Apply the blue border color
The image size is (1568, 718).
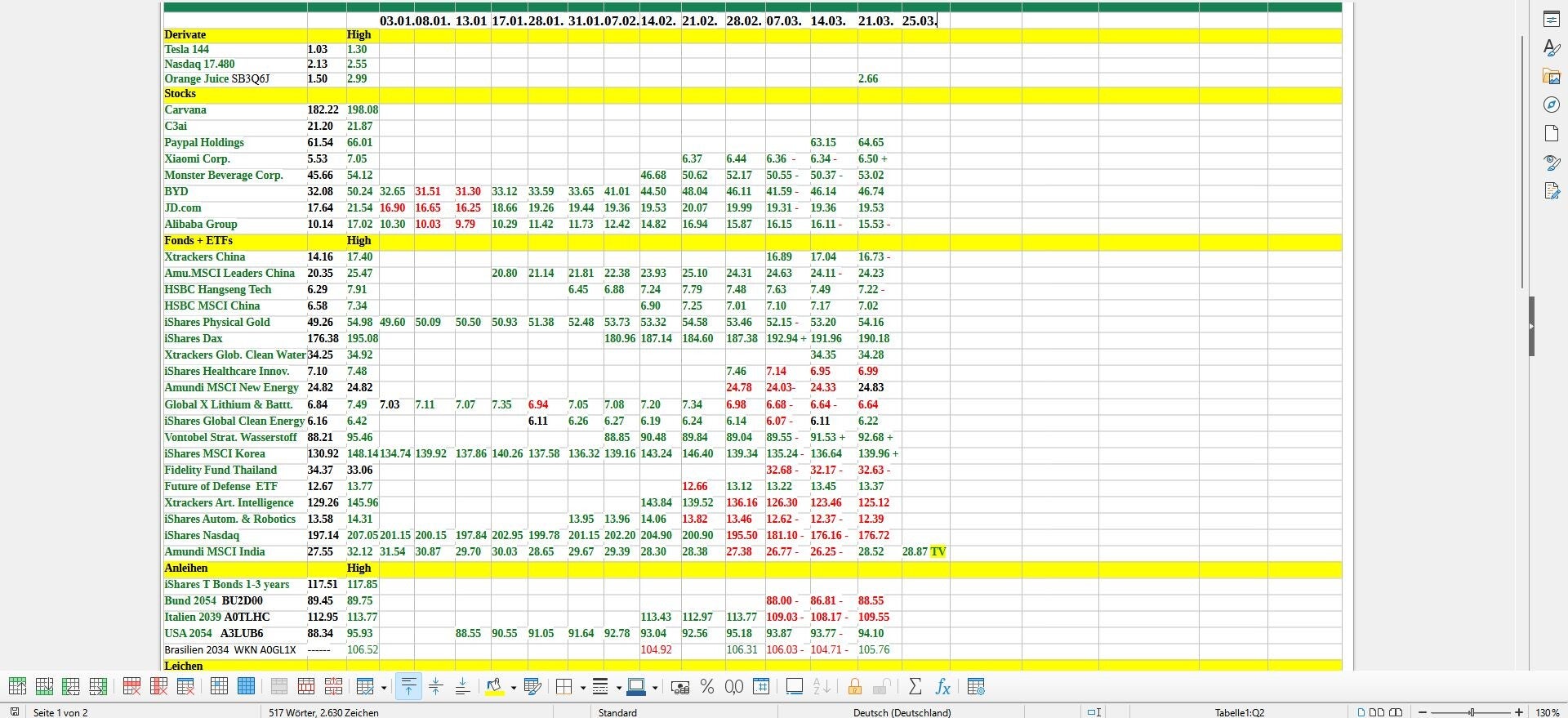click(x=636, y=687)
